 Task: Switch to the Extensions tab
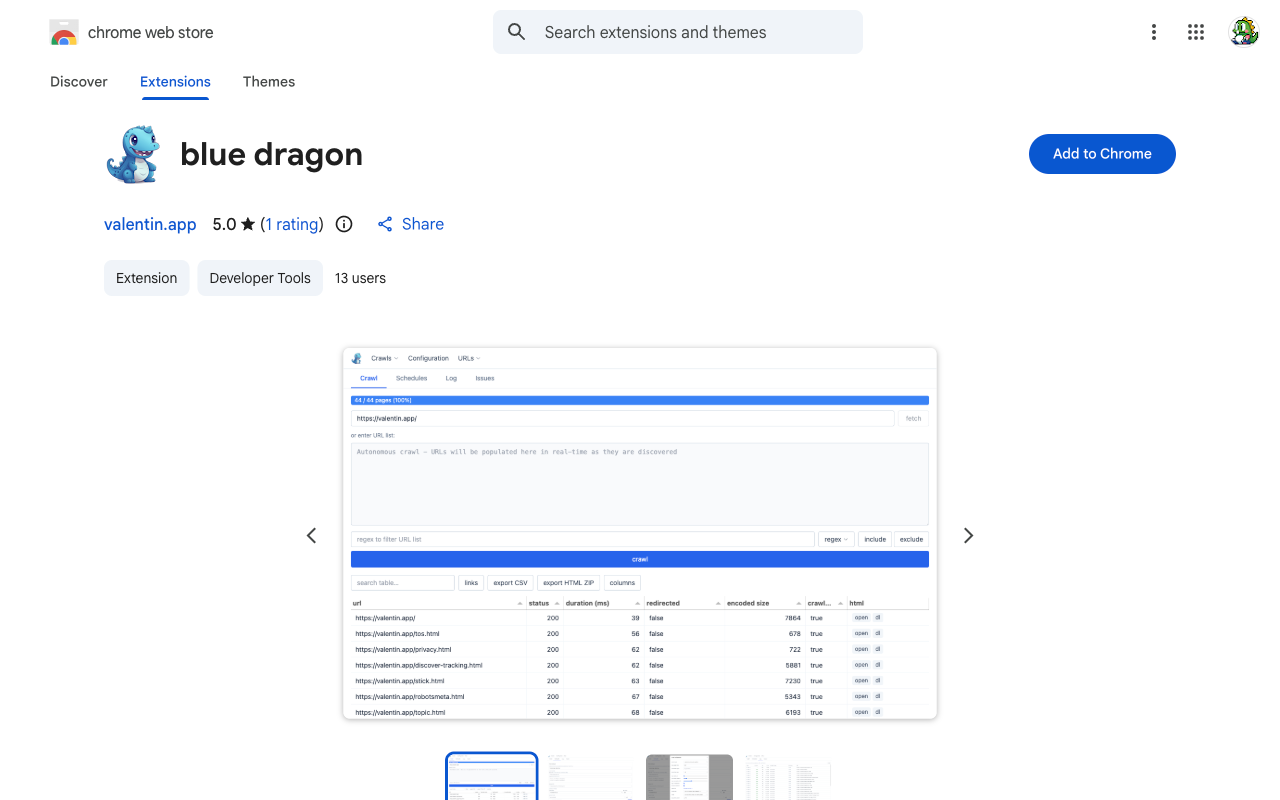[175, 82]
